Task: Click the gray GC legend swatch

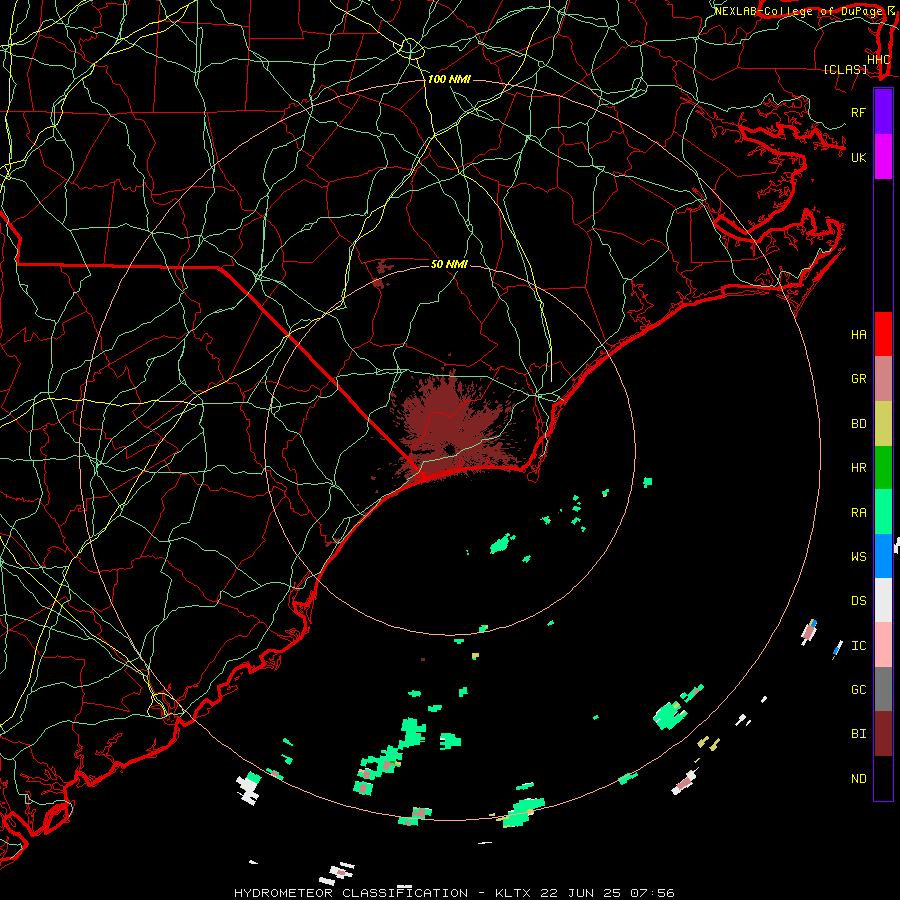Action: (883, 689)
